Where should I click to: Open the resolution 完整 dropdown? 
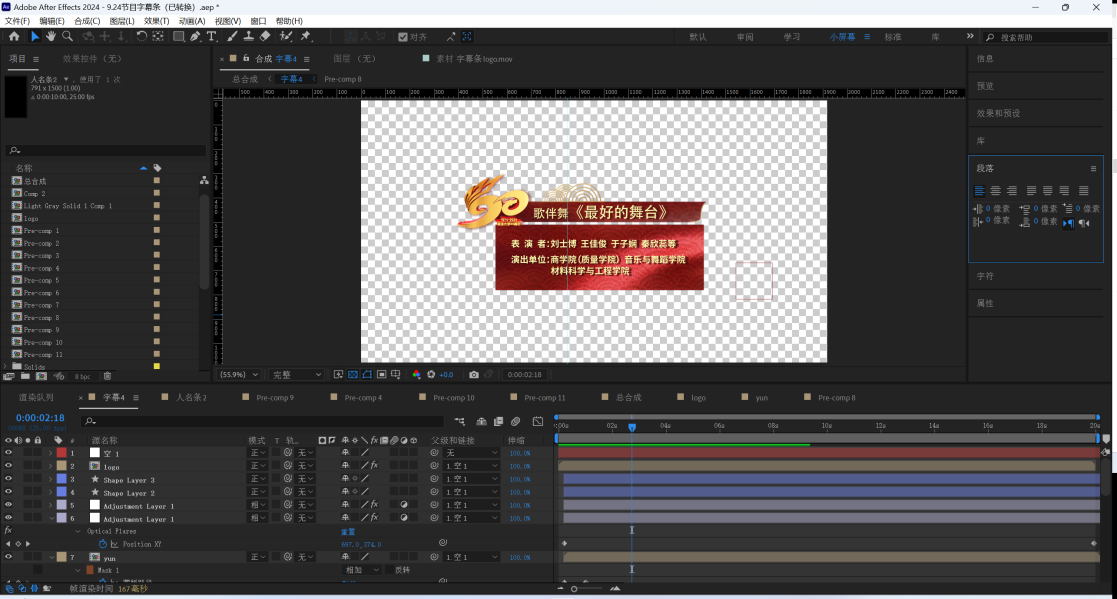tap(297, 375)
